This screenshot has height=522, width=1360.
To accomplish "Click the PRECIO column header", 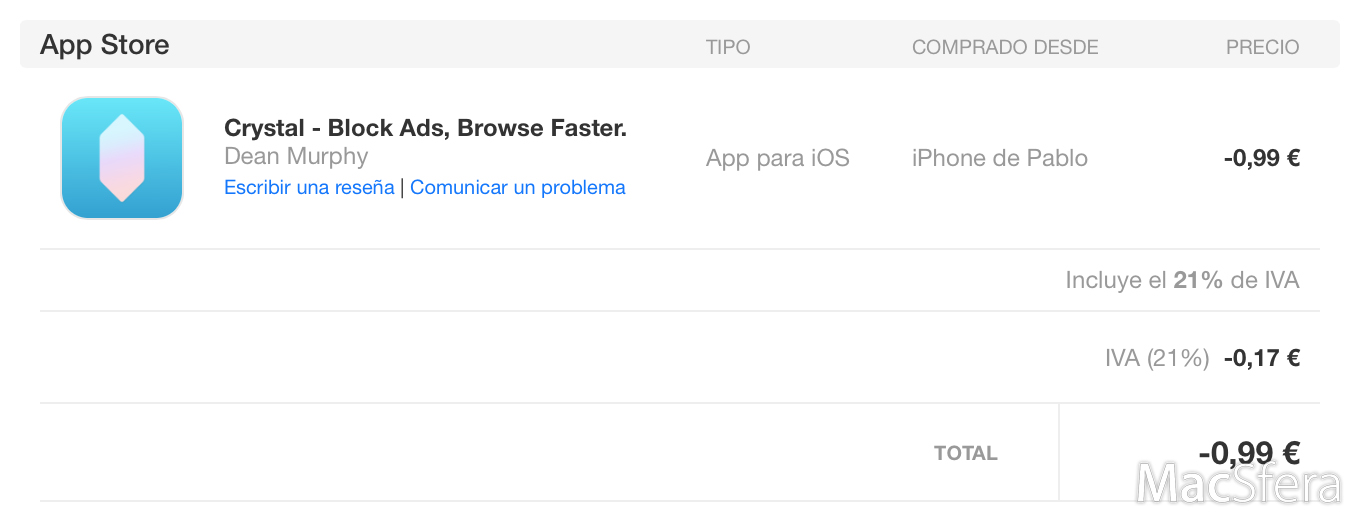I will [1263, 47].
